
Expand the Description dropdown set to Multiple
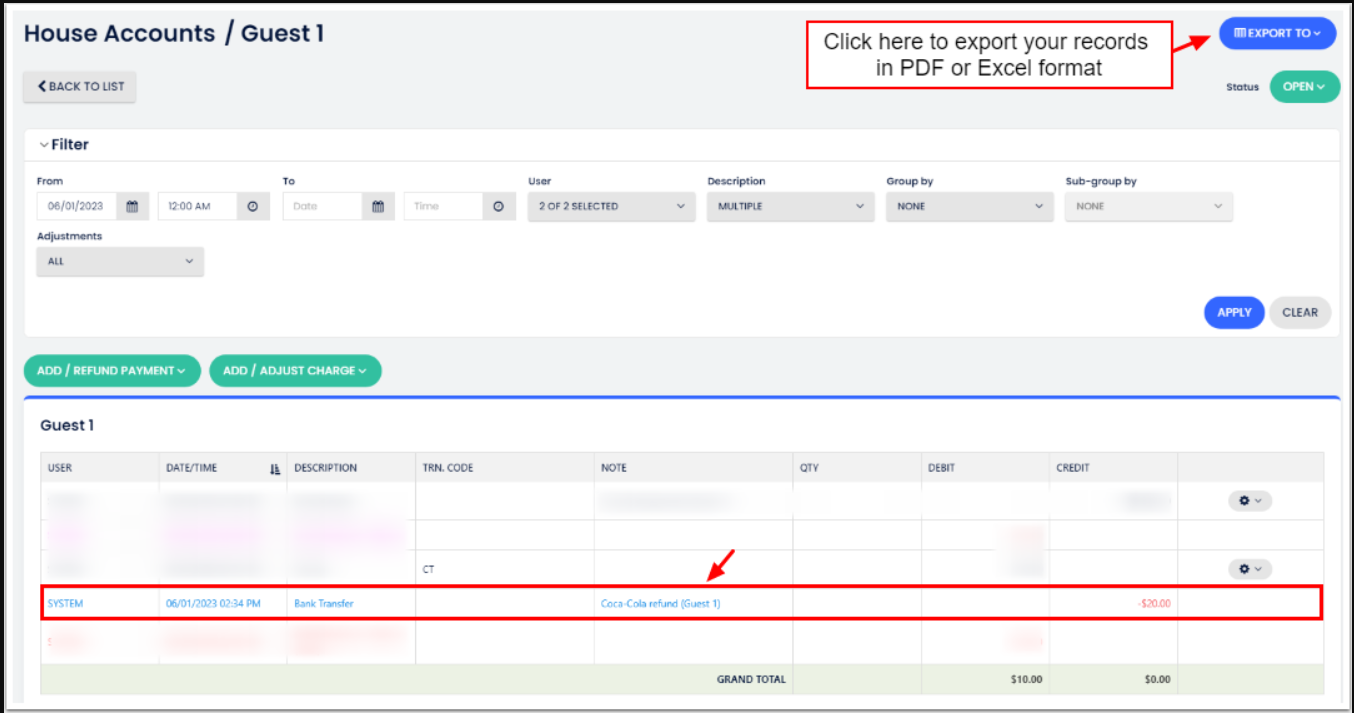click(x=790, y=206)
